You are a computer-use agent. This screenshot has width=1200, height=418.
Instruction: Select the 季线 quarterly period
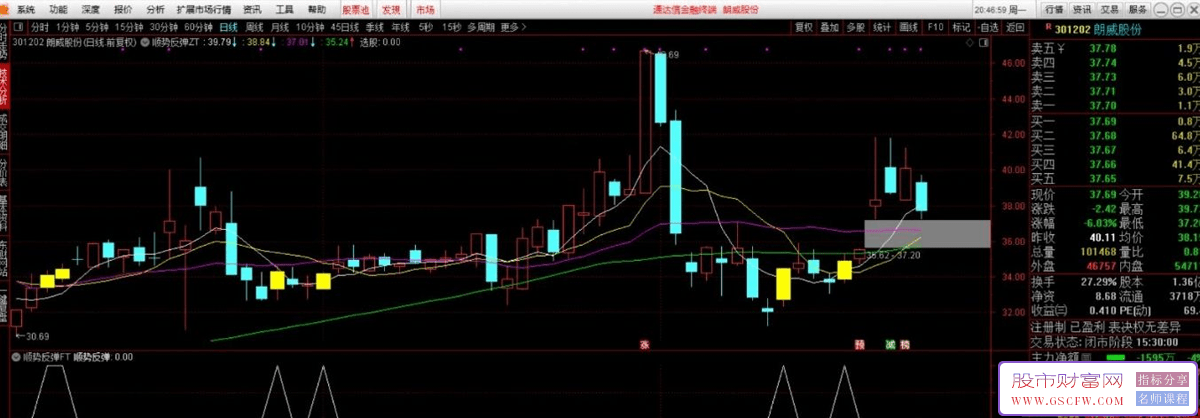(375, 27)
